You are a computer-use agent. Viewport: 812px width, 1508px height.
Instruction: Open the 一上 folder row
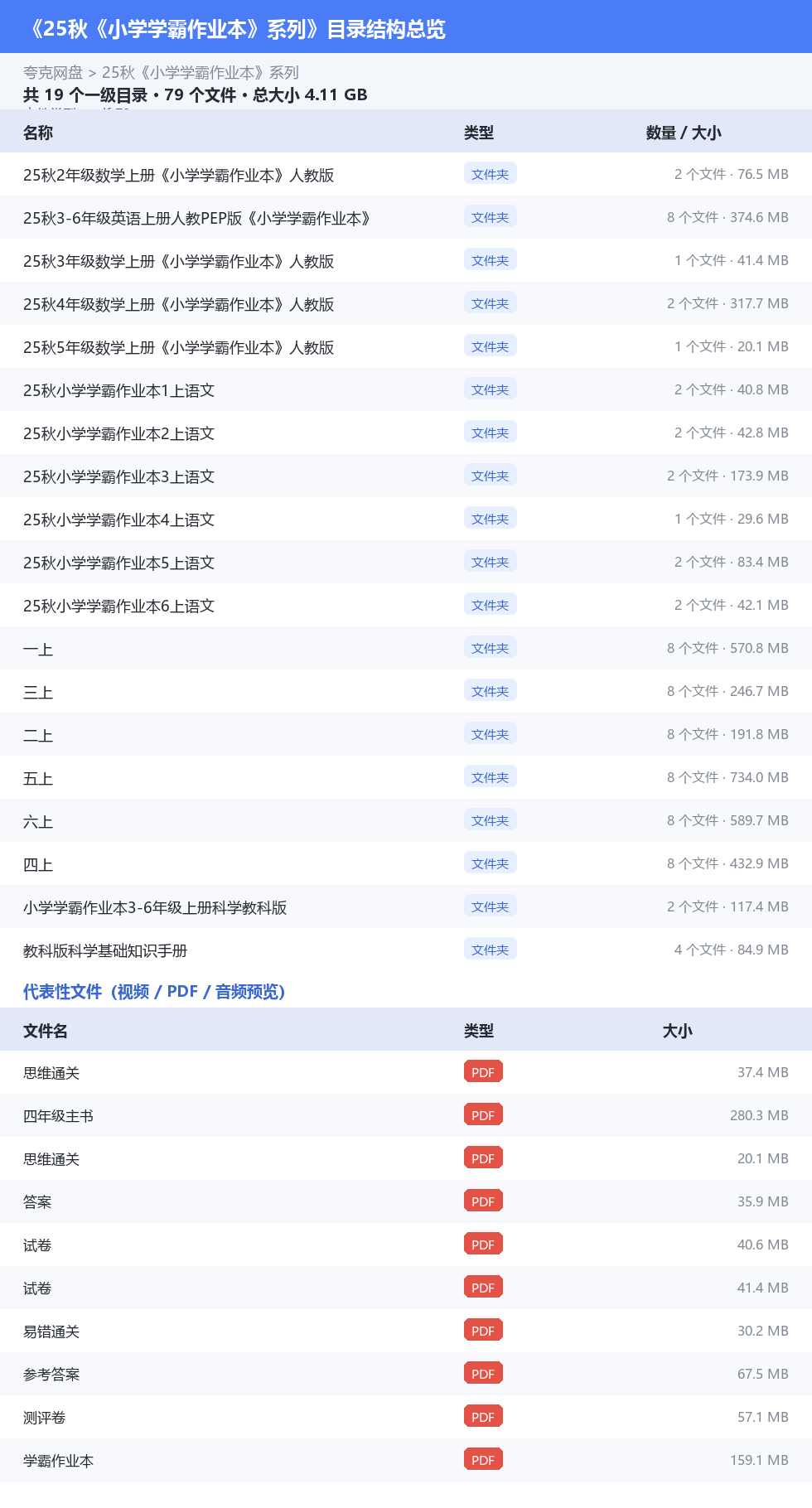point(406,649)
